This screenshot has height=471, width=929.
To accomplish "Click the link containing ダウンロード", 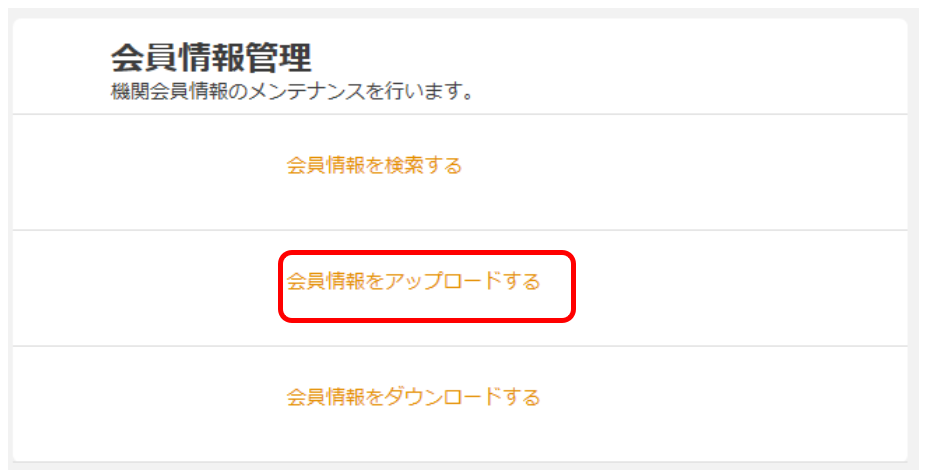I will point(413,398).
